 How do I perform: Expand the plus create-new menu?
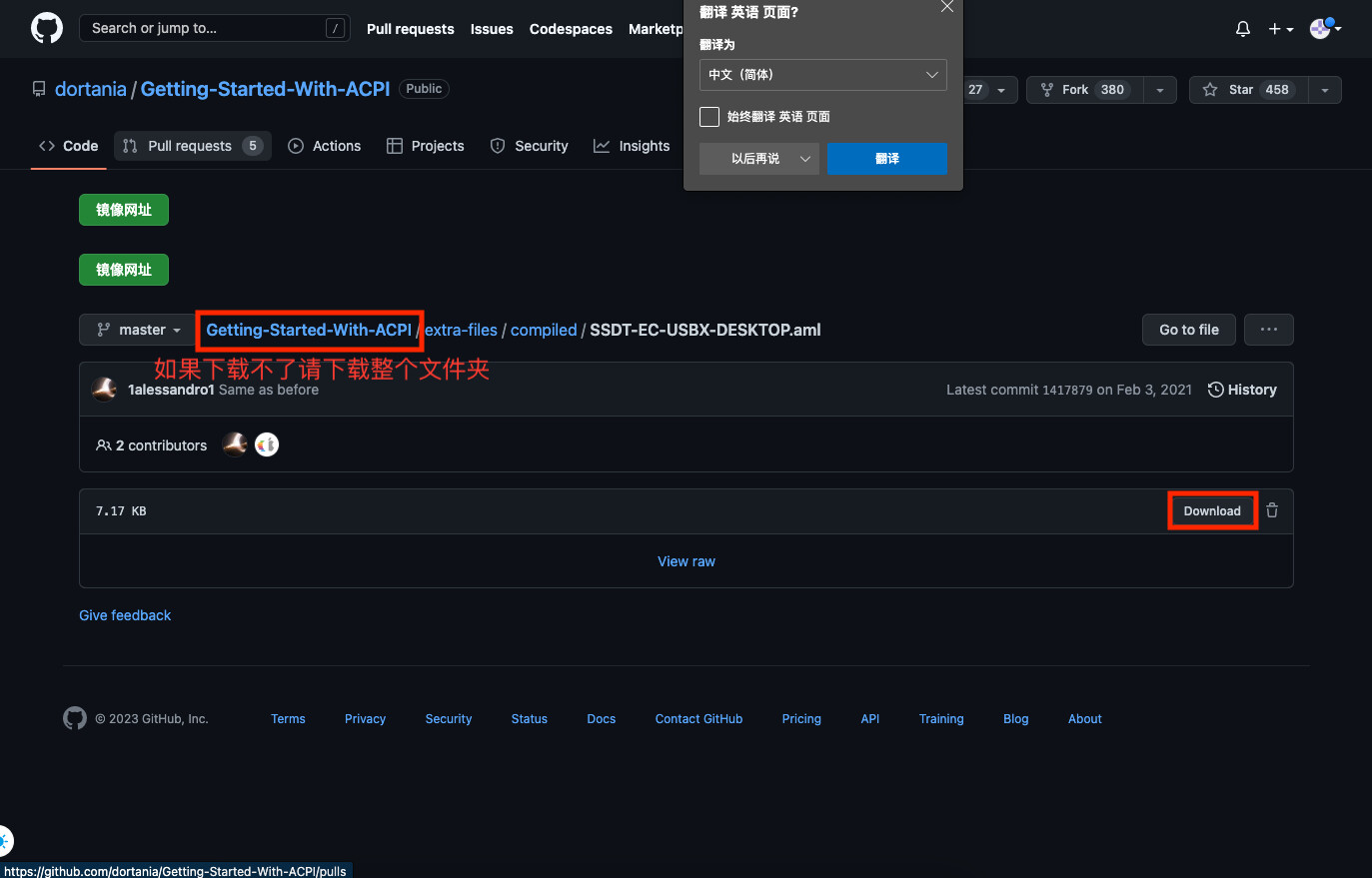[1281, 29]
